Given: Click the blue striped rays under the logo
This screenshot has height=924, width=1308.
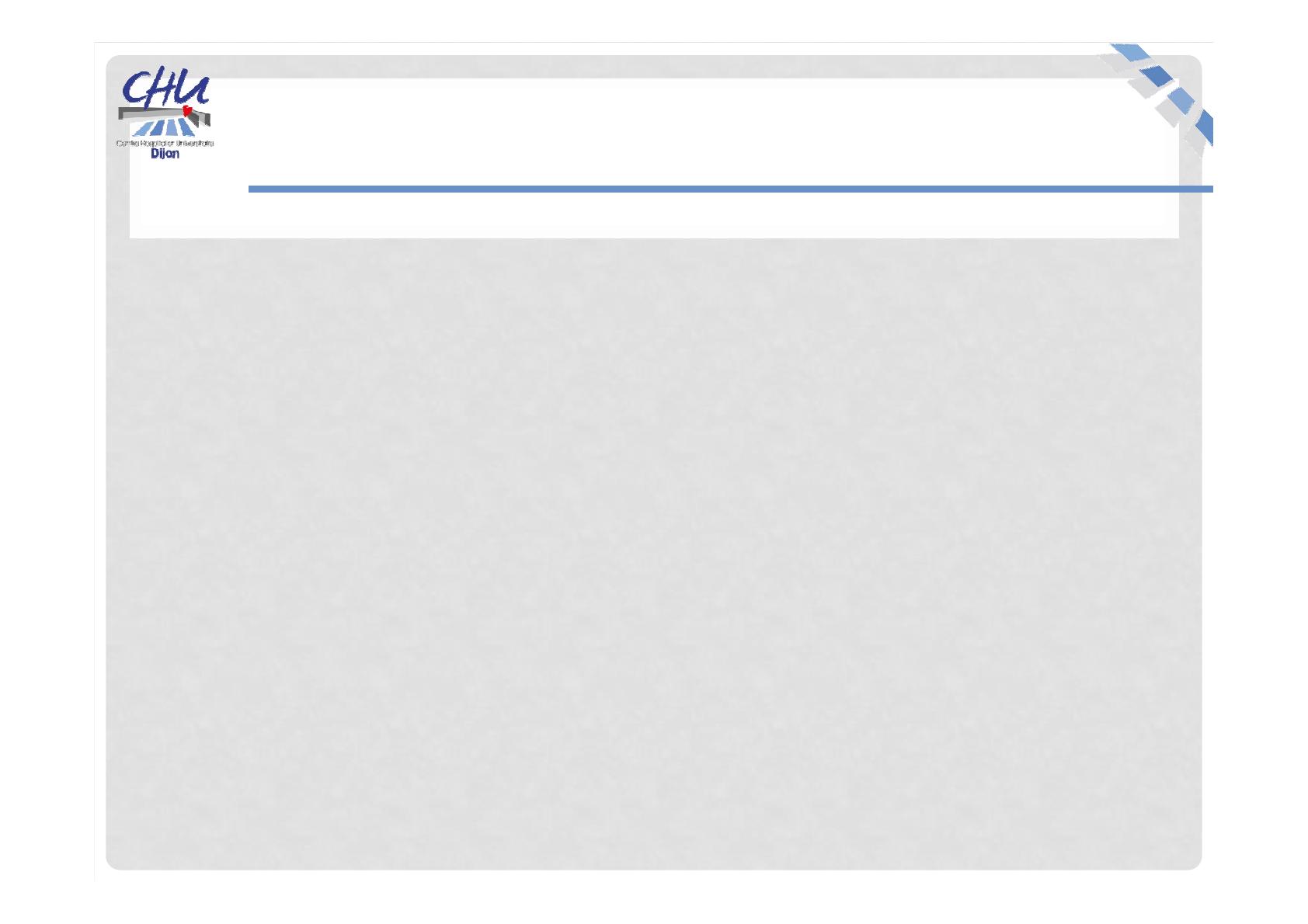Looking at the screenshot, I should [x=164, y=128].
